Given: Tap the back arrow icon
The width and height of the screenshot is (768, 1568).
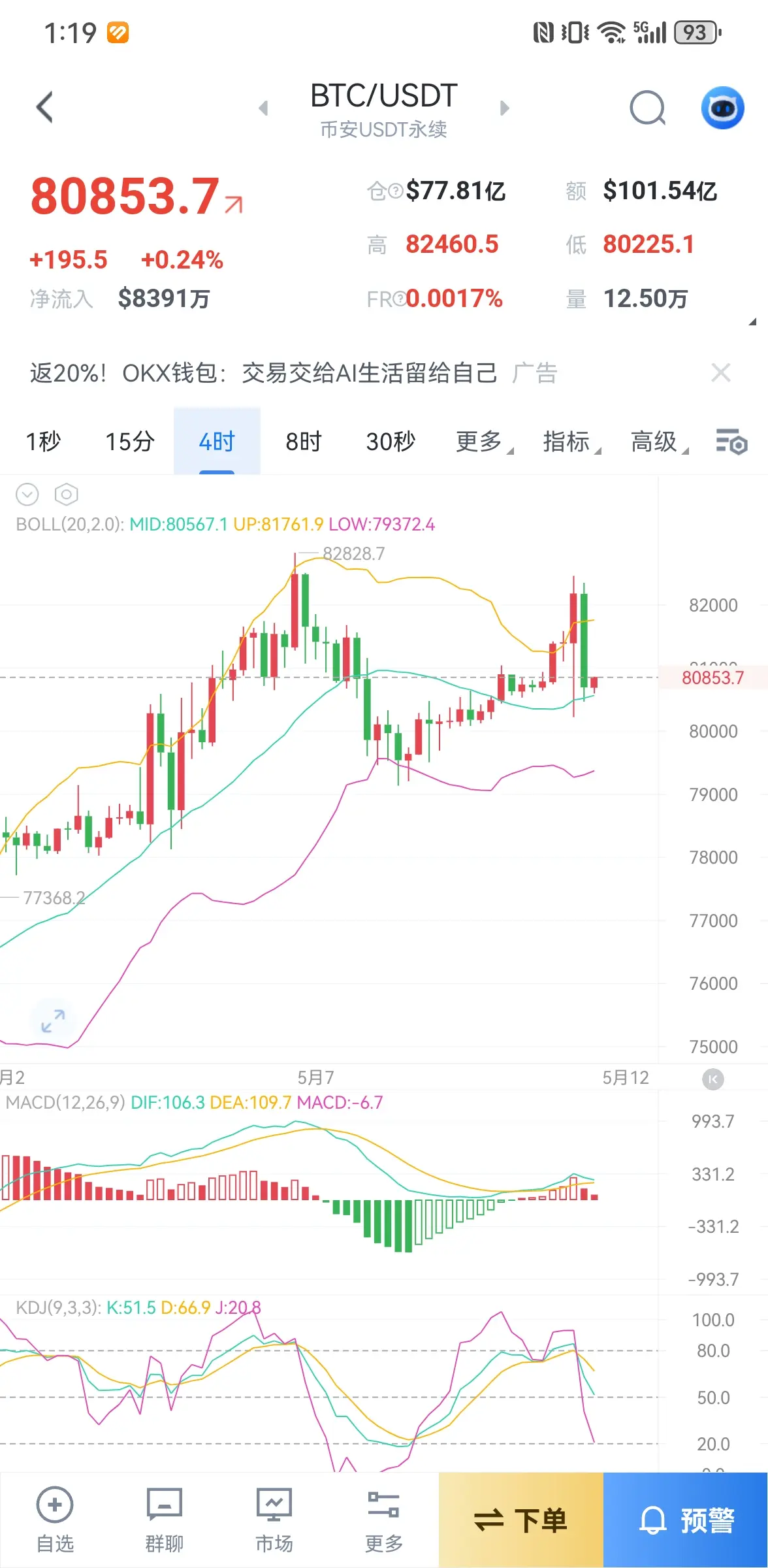Looking at the screenshot, I should [44, 108].
